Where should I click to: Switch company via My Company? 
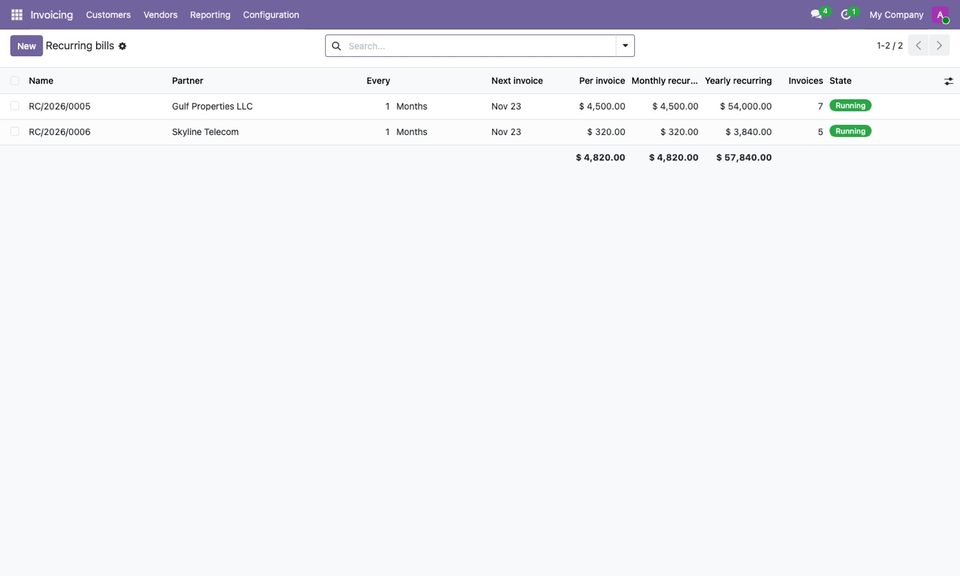(x=896, y=15)
